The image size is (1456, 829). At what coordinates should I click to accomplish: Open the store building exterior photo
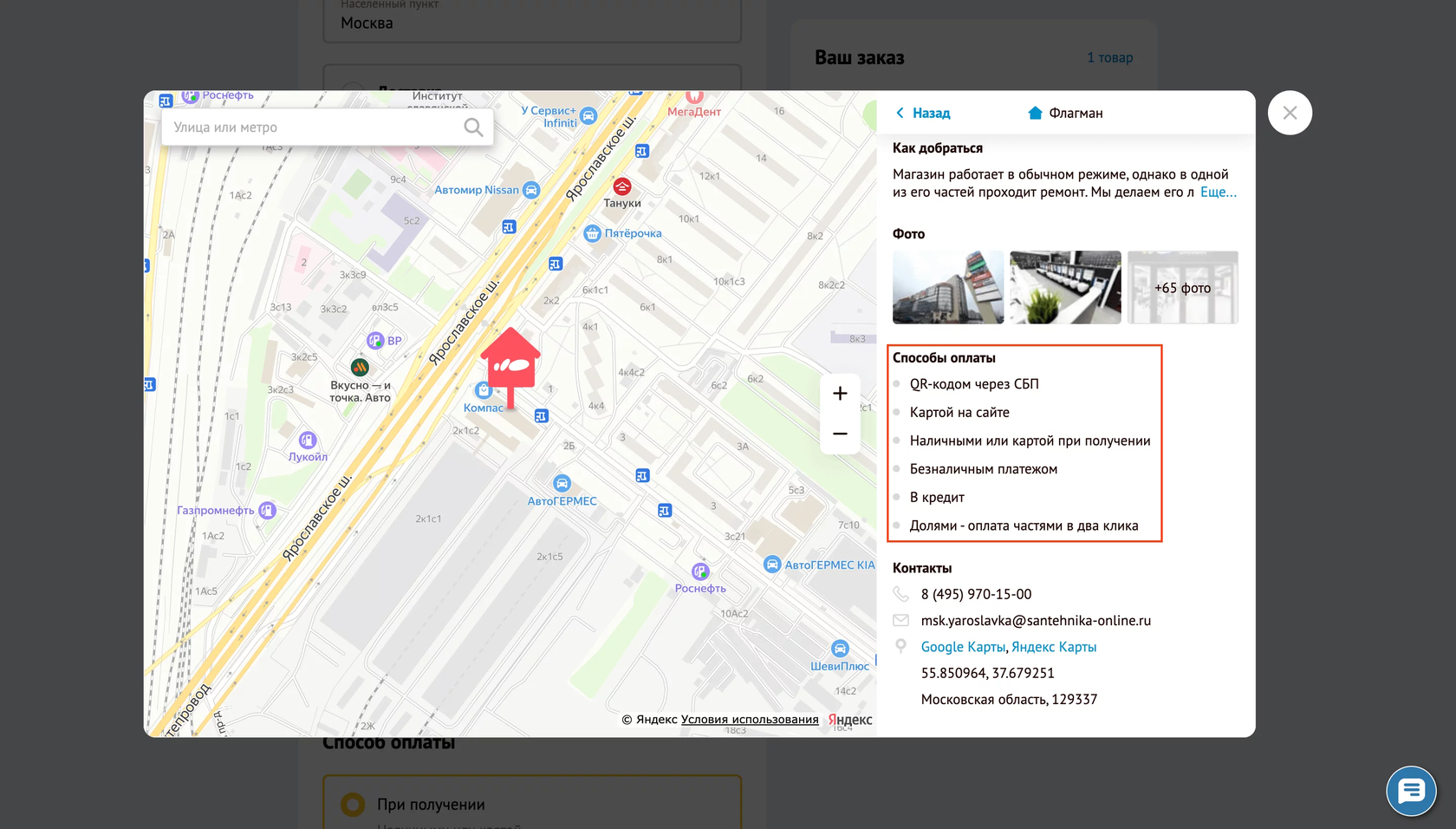point(948,288)
